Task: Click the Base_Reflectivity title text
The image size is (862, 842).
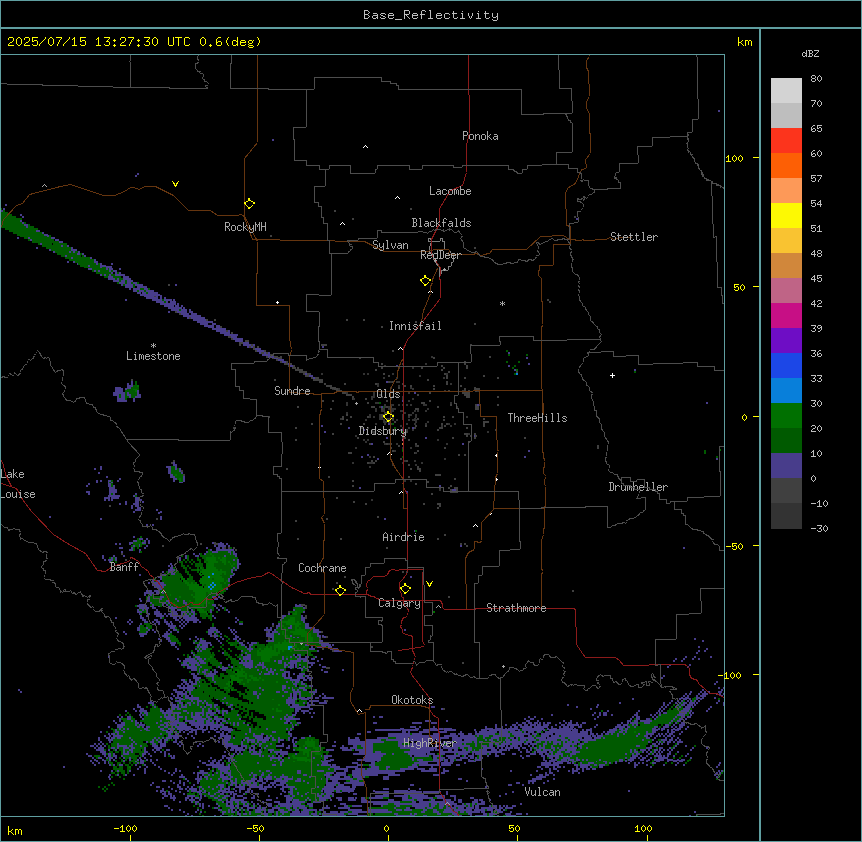Action: (x=431, y=15)
